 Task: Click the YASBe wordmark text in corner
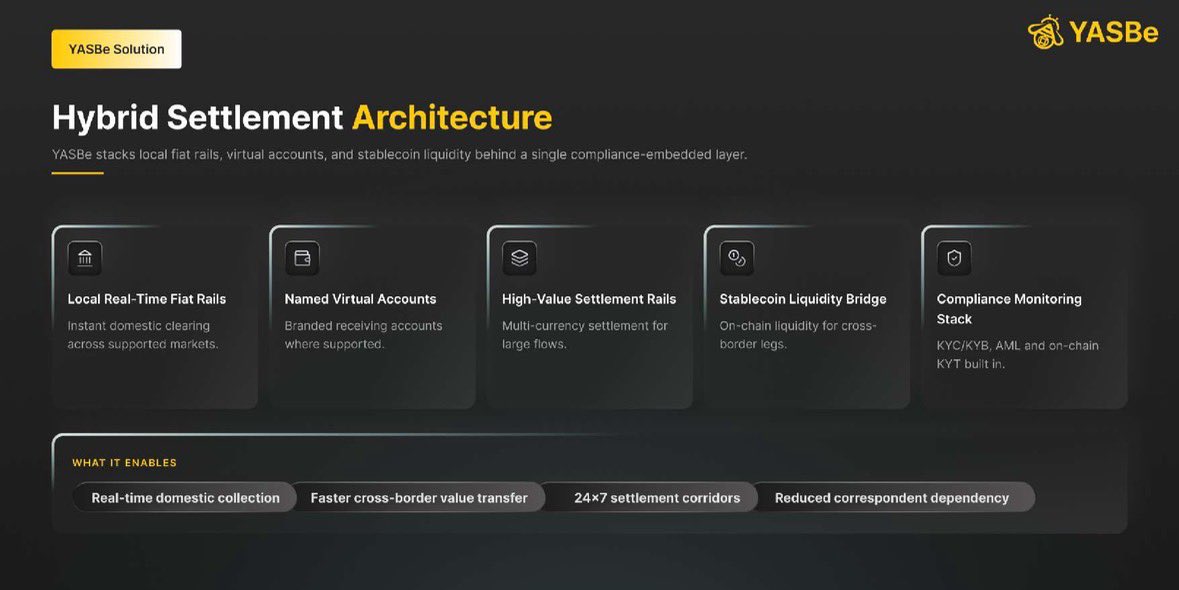pos(1114,32)
